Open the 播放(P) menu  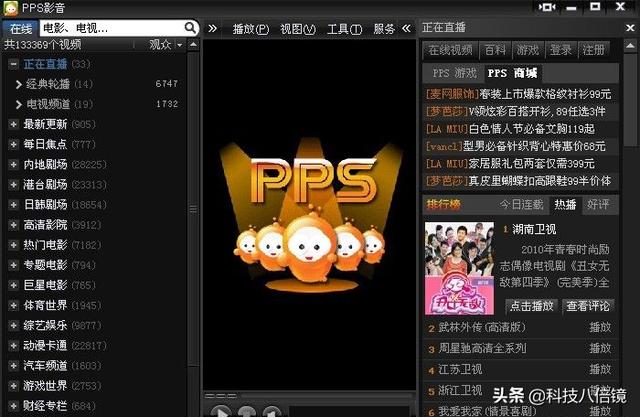250,29
